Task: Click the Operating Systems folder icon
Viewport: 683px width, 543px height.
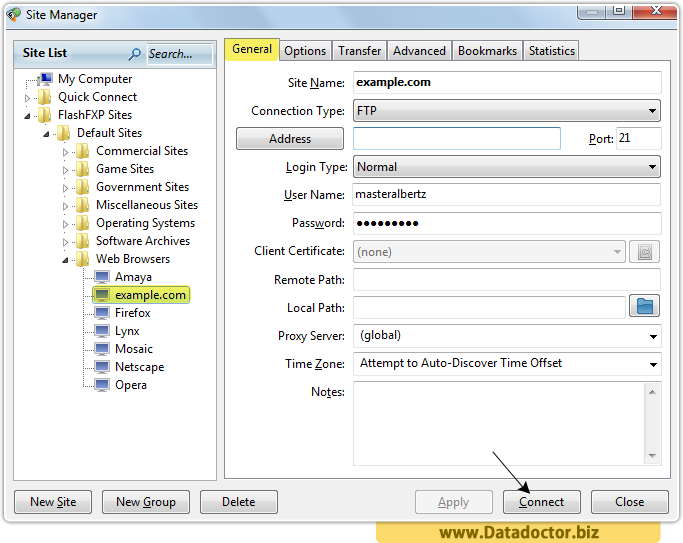Action: 83,223
